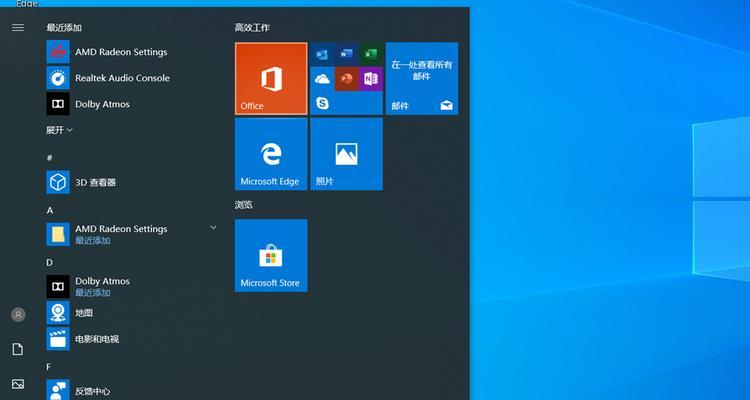This screenshot has width=750, height=400.
Task: Open Word in Office apps tile
Action: tap(346, 54)
